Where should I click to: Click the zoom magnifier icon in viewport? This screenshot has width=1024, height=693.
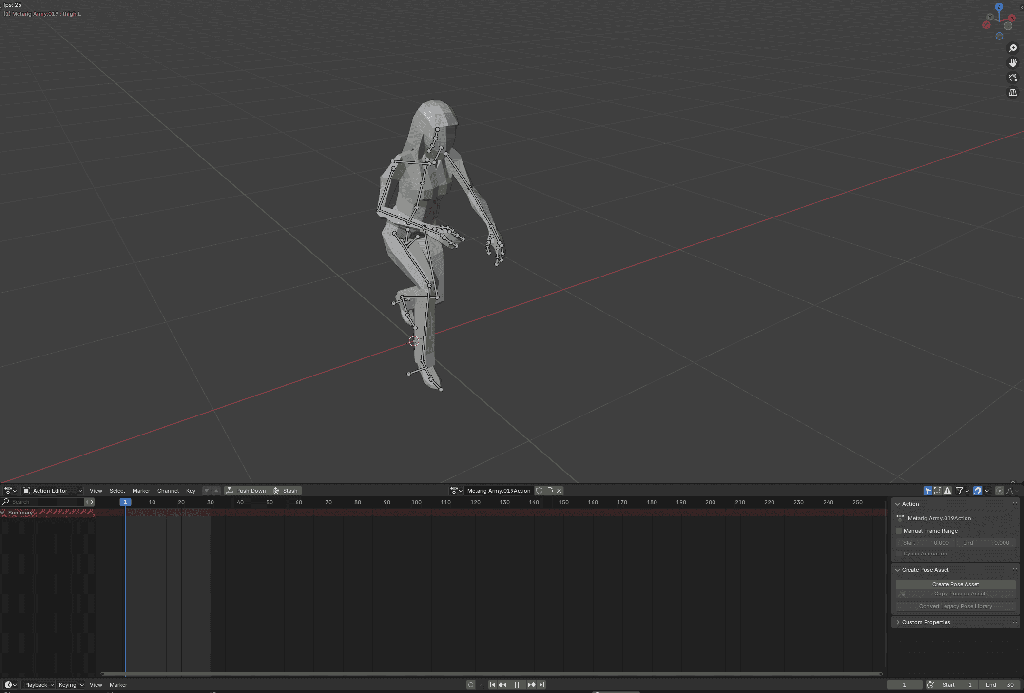click(1013, 48)
